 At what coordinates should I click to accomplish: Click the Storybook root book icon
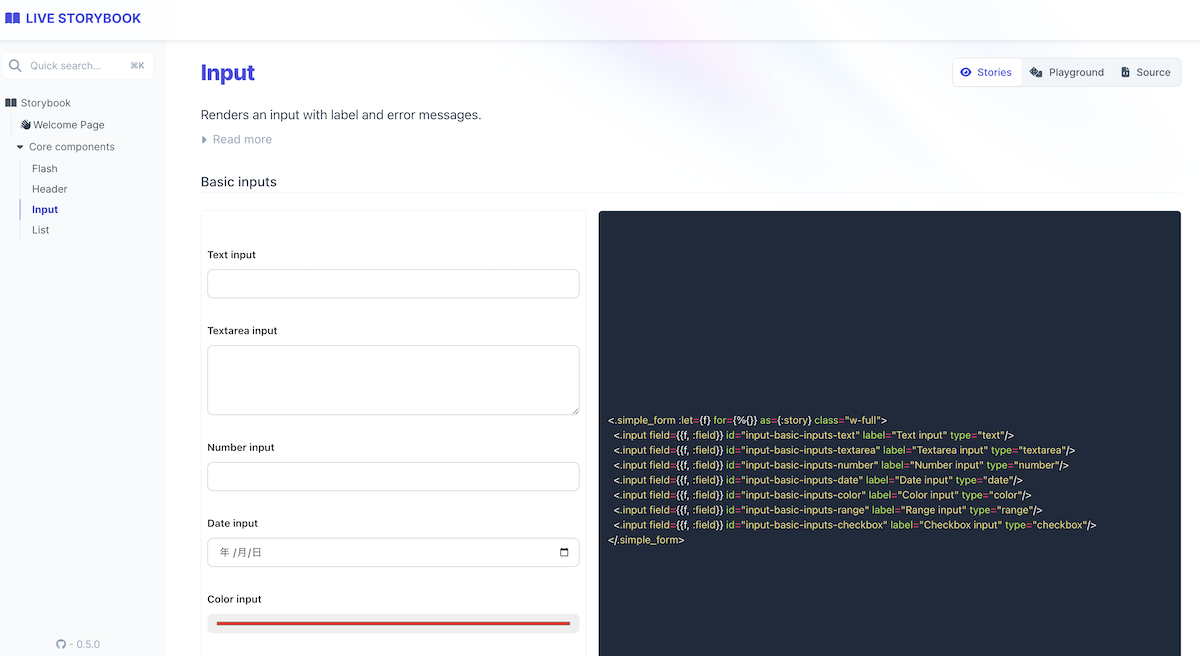[11, 103]
